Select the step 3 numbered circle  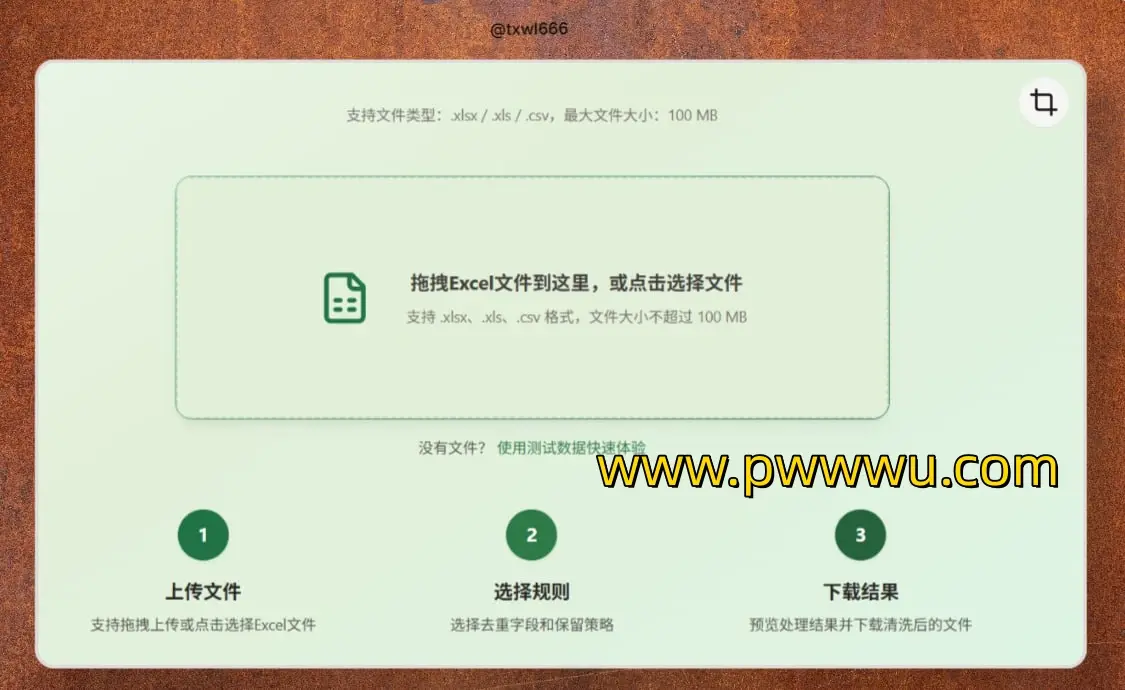(860, 535)
